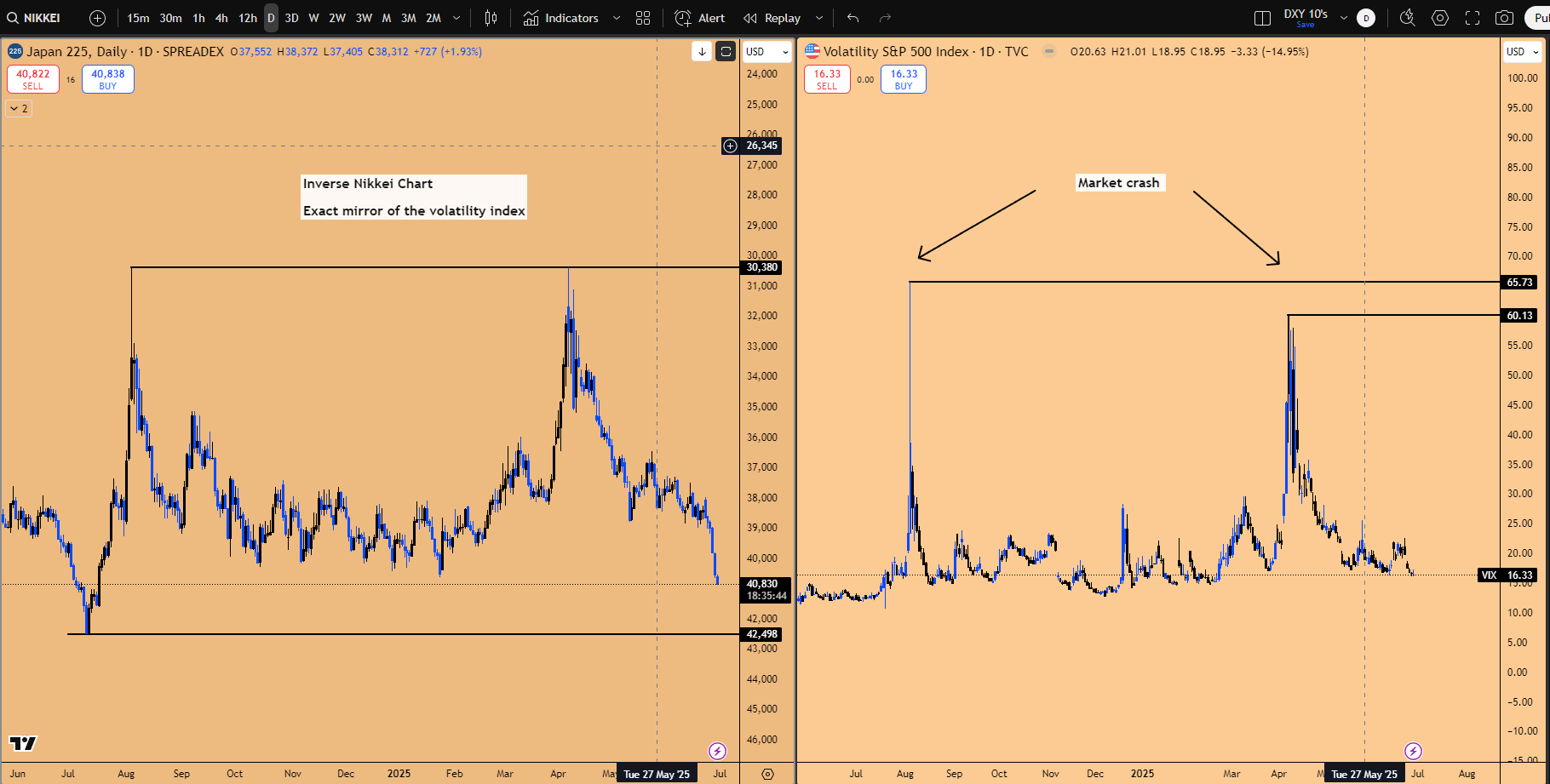Viewport: 1550px width, 784px height.
Task: Open indicator templates grid icon
Action: 643,18
